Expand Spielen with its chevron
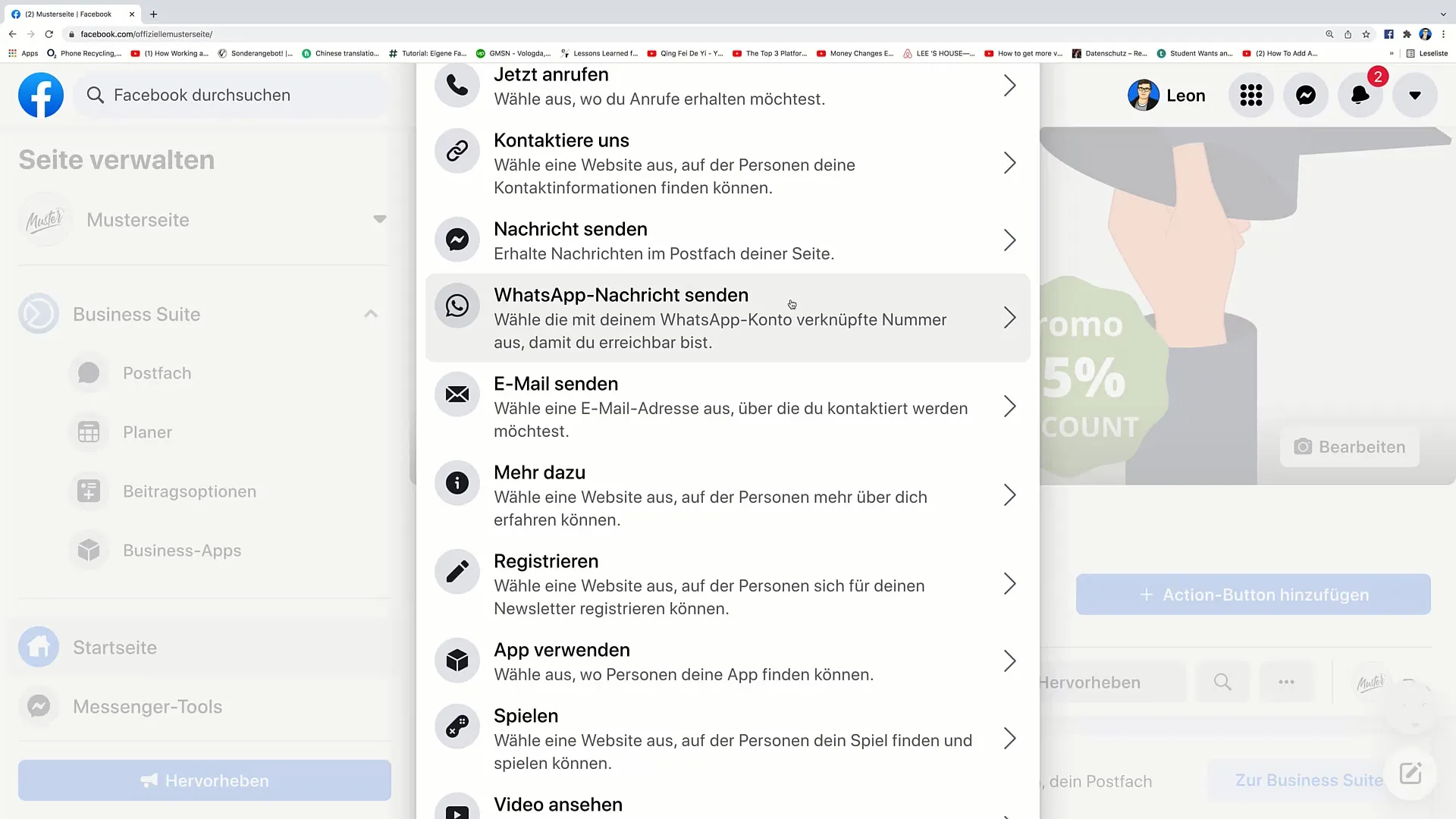Image resolution: width=1456 pixels, height=819 pixels. click(x=1009, y=739)
